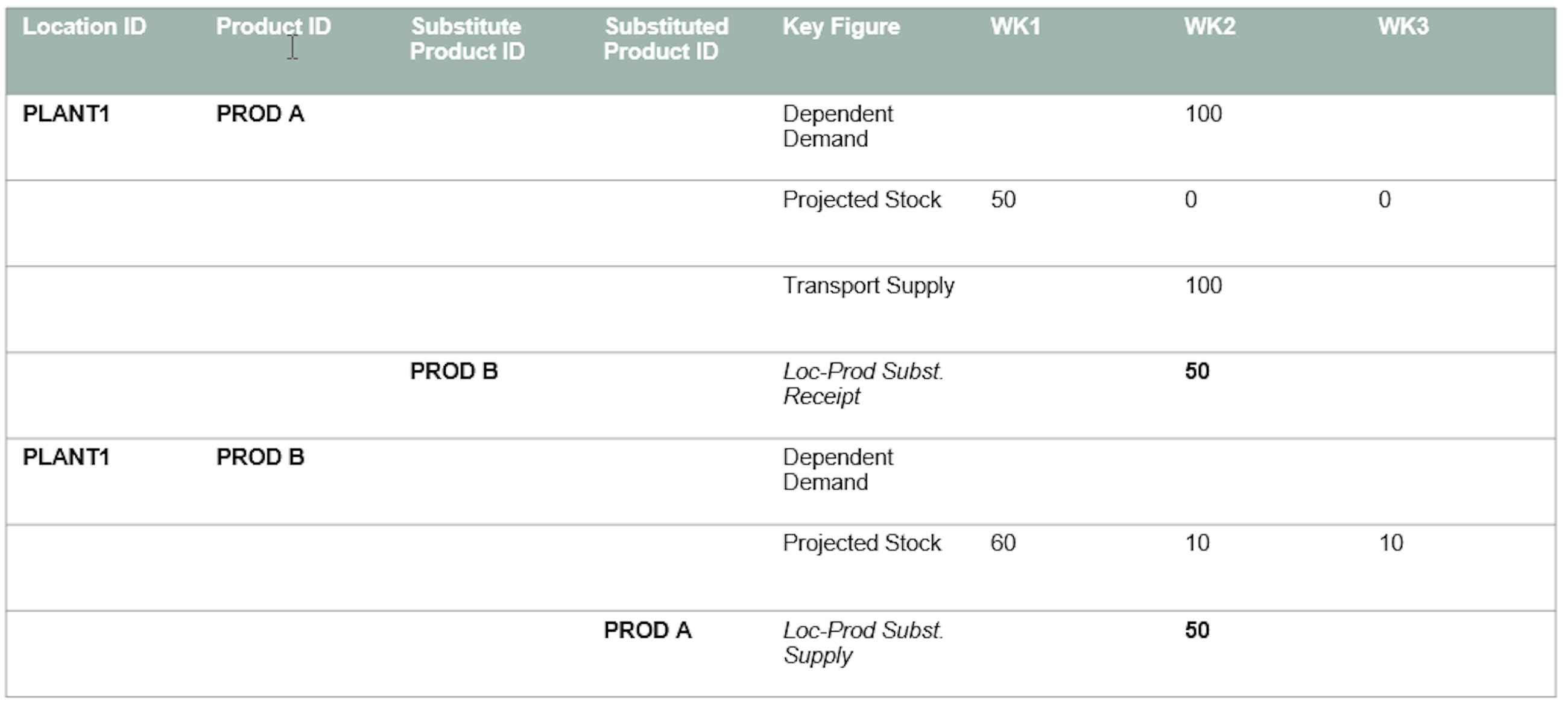
Task: Click PROD A Projected Stock WK1 value 50
Action: 1003,200
